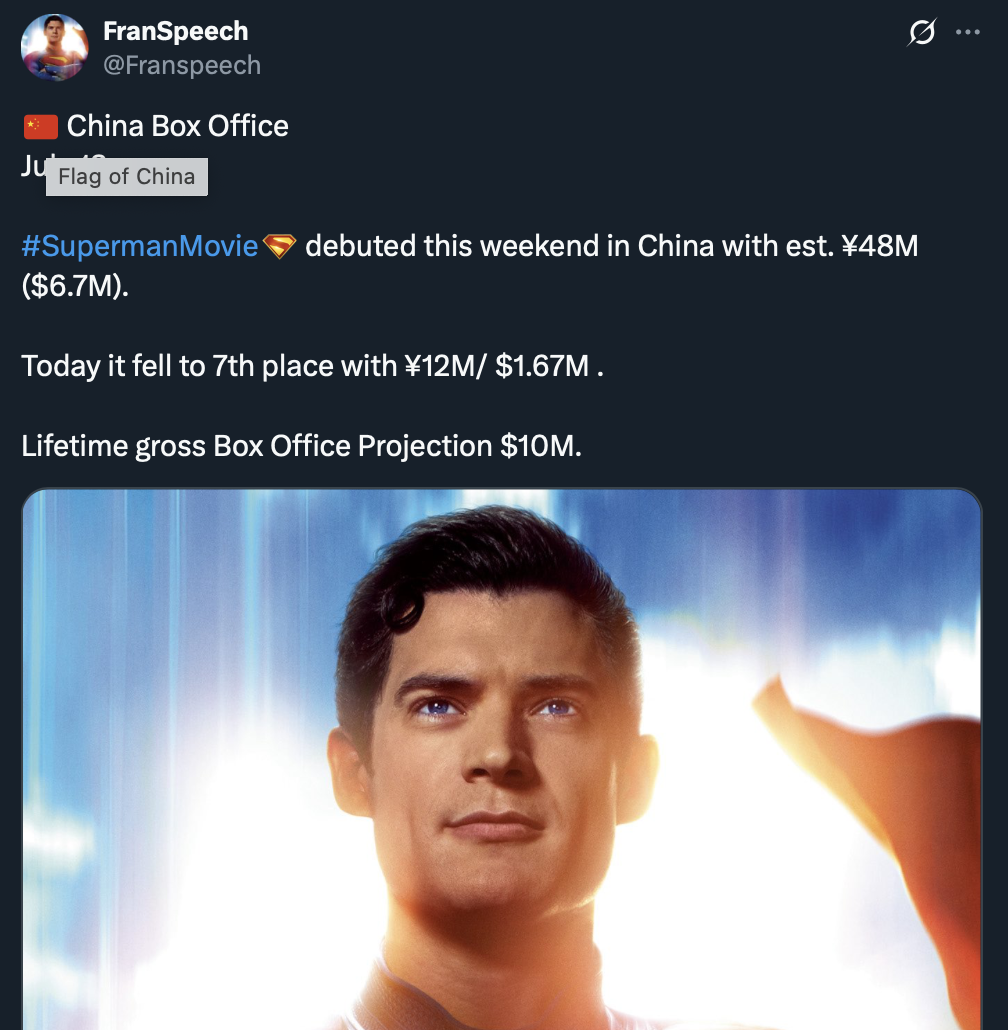
Task: Open the #SupermanMovie hashtag
Action: 140,246
